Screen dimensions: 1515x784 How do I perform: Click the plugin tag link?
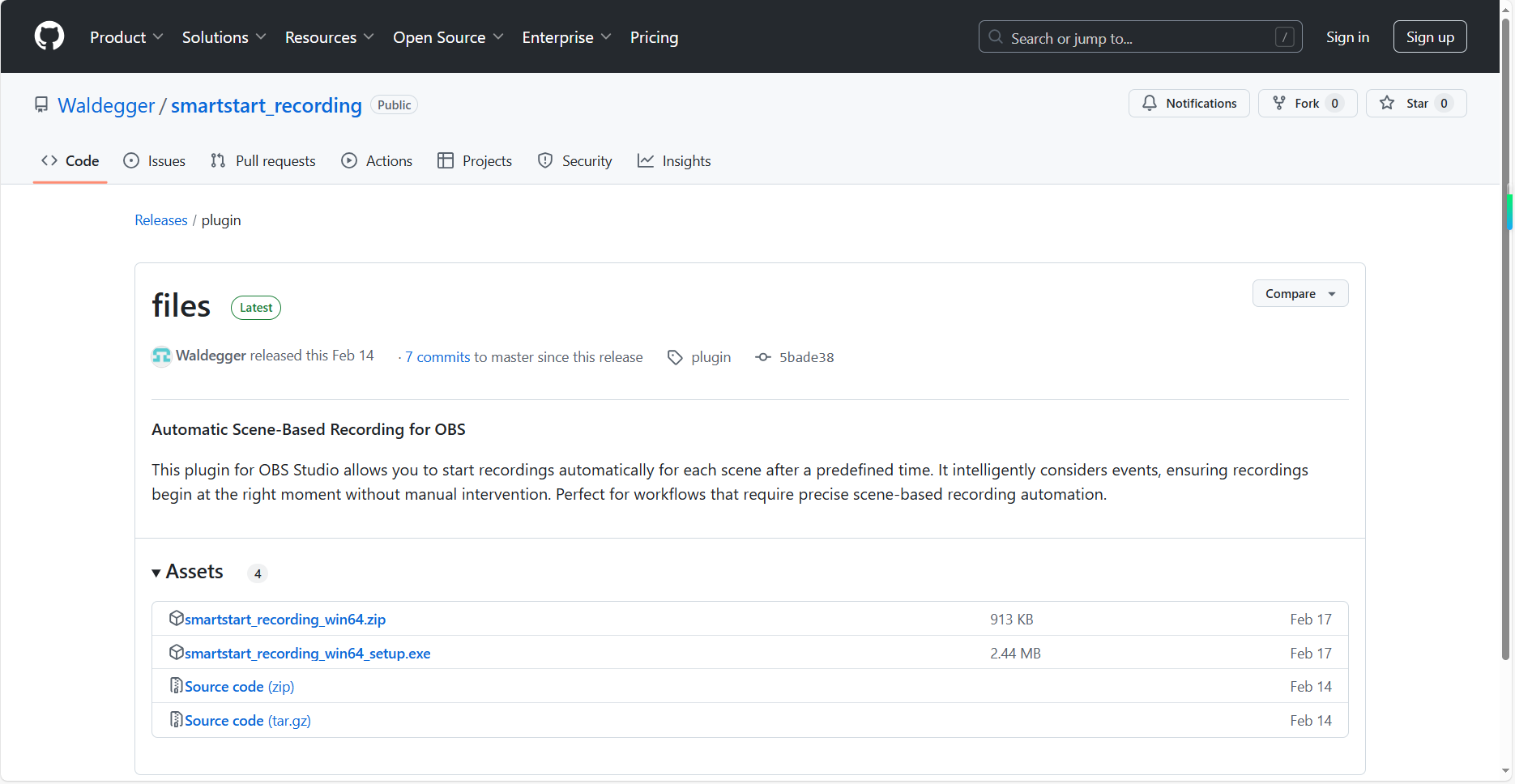(x=711, y=357)
